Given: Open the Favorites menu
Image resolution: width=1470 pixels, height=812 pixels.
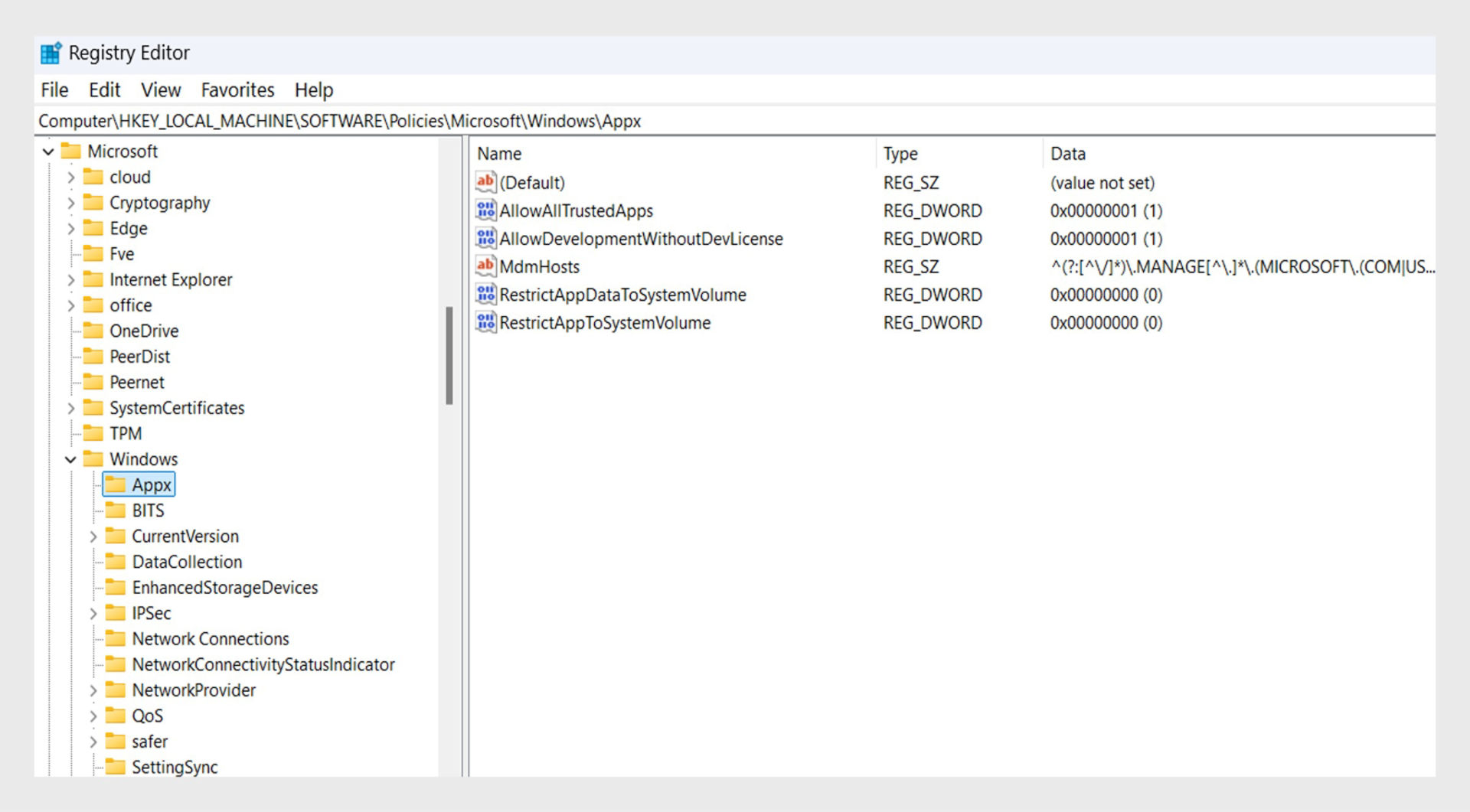Looking at the screenshot, I should pyautogui.click(x=237, y=90).
